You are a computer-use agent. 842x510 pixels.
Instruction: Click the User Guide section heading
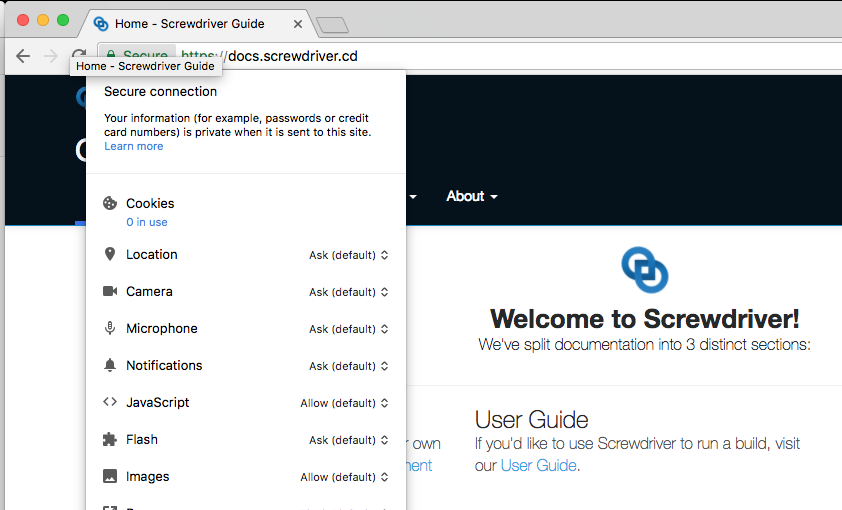coord(532,420)
